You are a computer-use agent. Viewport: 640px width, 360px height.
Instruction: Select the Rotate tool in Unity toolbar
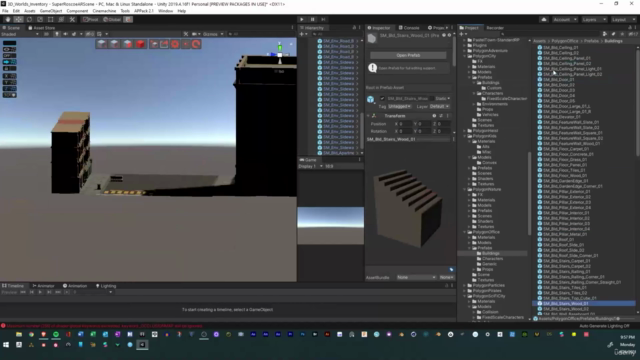click(x=29, y=19)
